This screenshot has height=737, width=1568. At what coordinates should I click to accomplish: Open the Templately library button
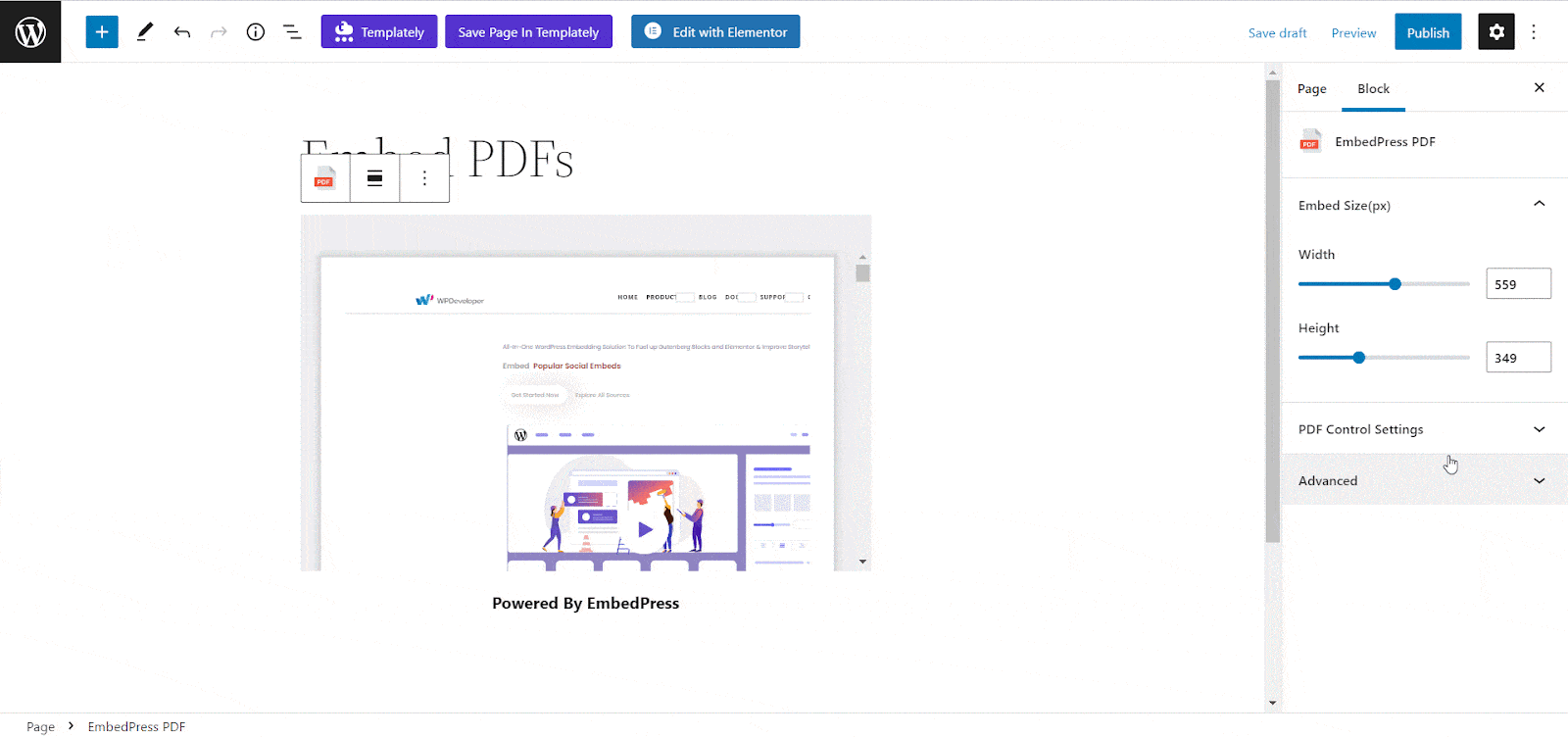[379, 31]
